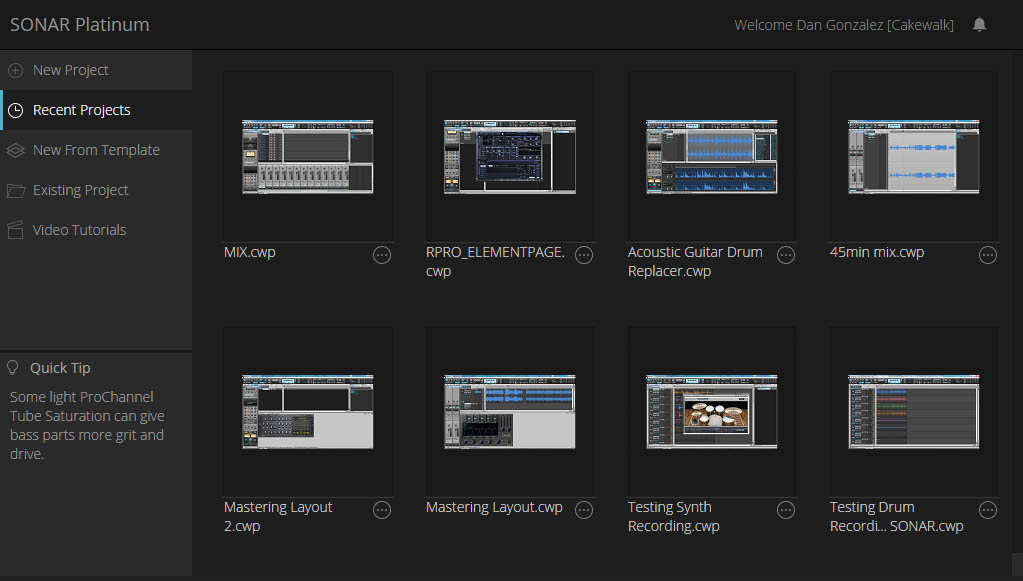Viewport: 1023px width, 581px height.
Task: Open options for Testing Synth Recording.cwp
Action: pos(786,510)
